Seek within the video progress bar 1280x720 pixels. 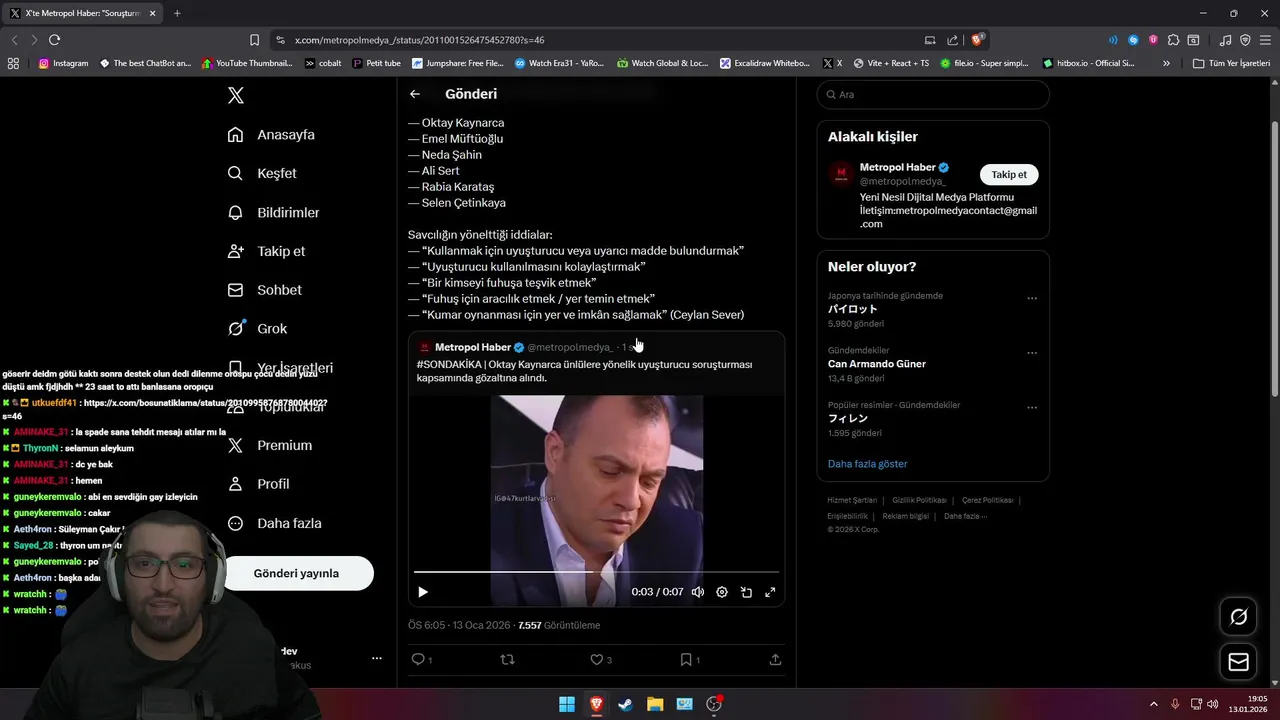596,572
